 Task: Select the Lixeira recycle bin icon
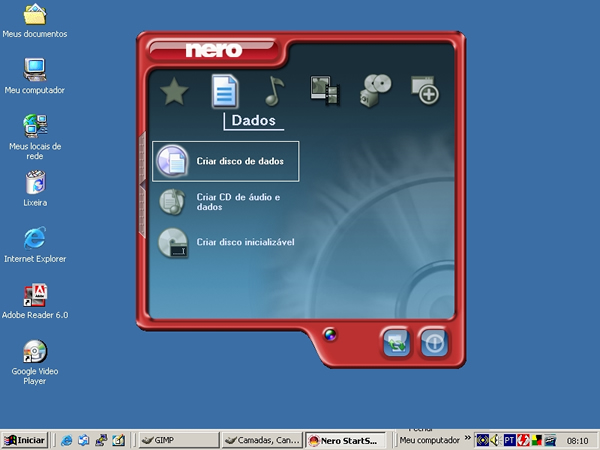35,189
